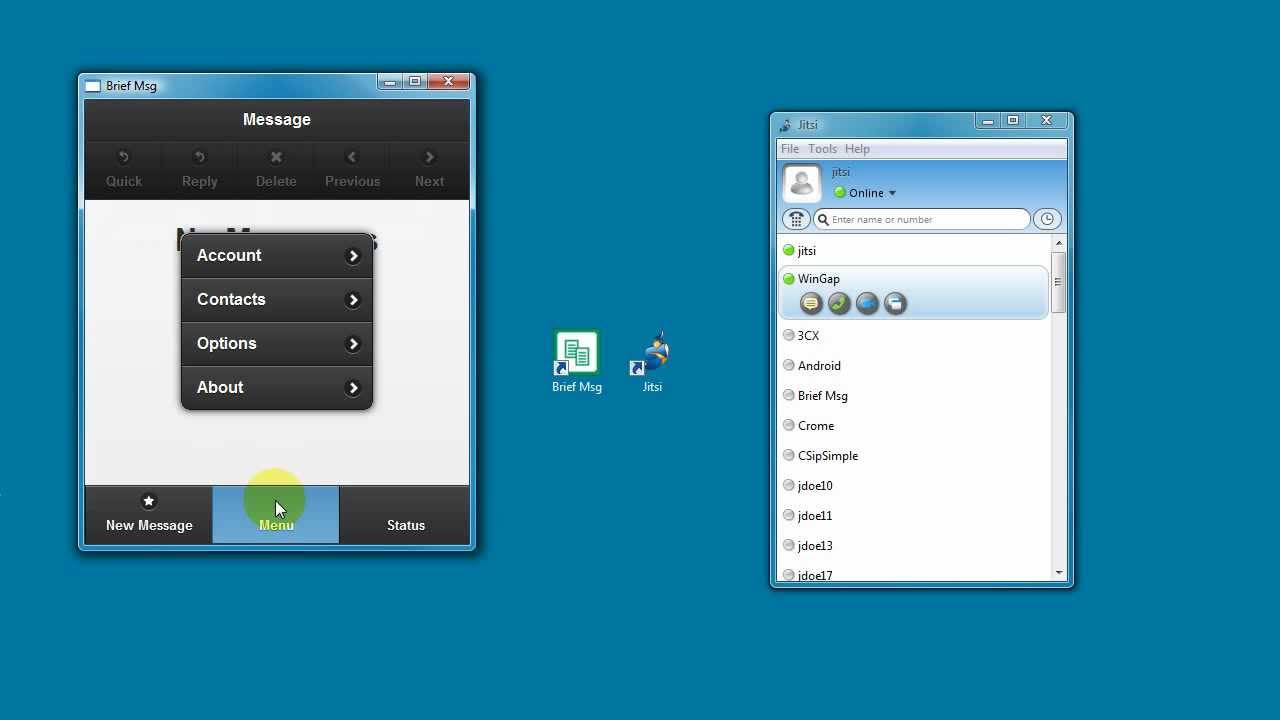The width and height of the screenshot is (1280, 720).
Task: Click the Jitsi contact list scrollbar thumb
Action: 1059,282
